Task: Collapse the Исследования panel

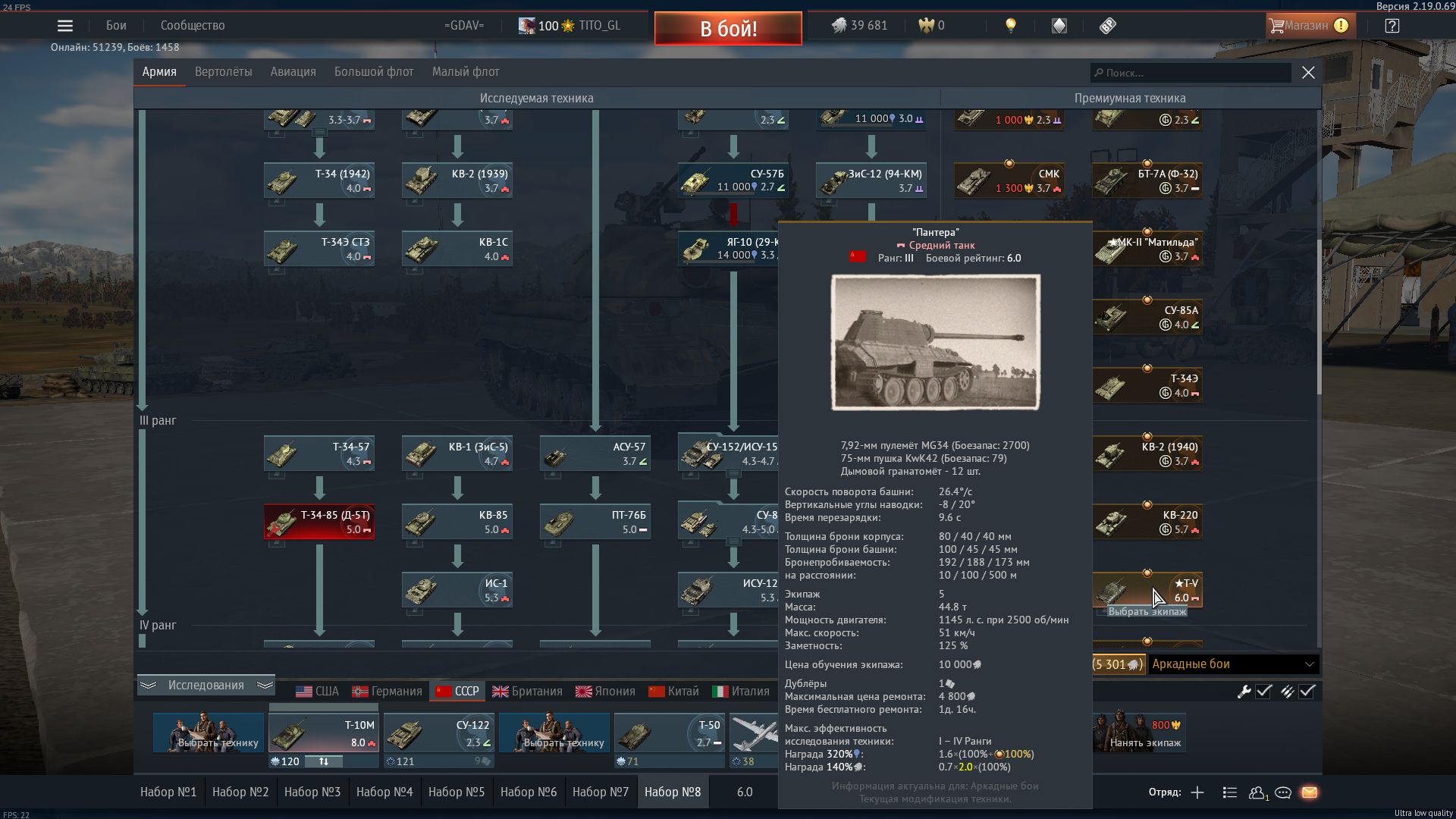Action: (x=206, y=685)
